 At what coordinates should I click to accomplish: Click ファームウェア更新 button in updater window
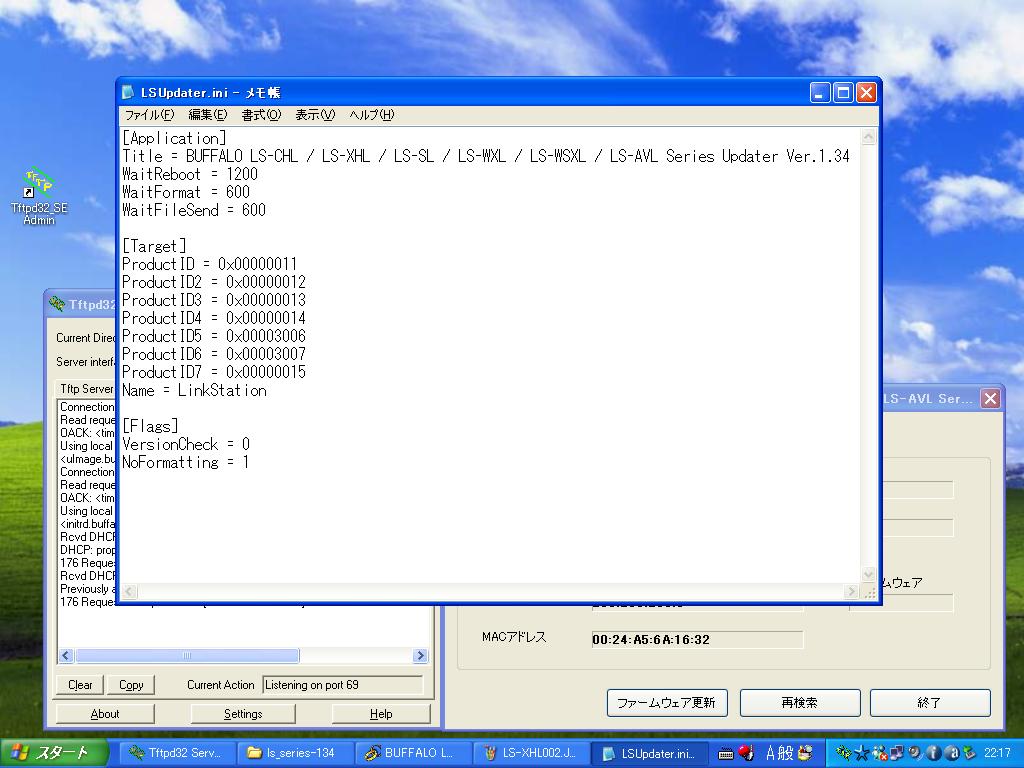point(667,703)
